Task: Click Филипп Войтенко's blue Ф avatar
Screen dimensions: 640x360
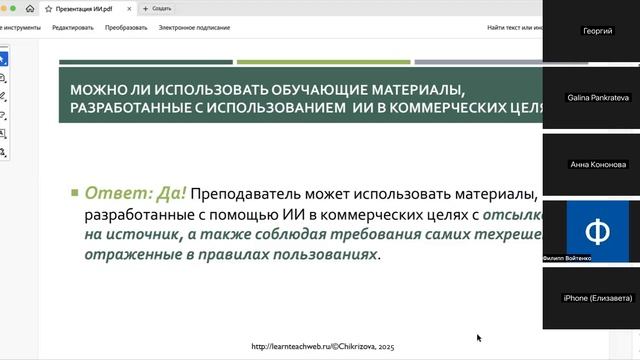Action: [598, 231]
